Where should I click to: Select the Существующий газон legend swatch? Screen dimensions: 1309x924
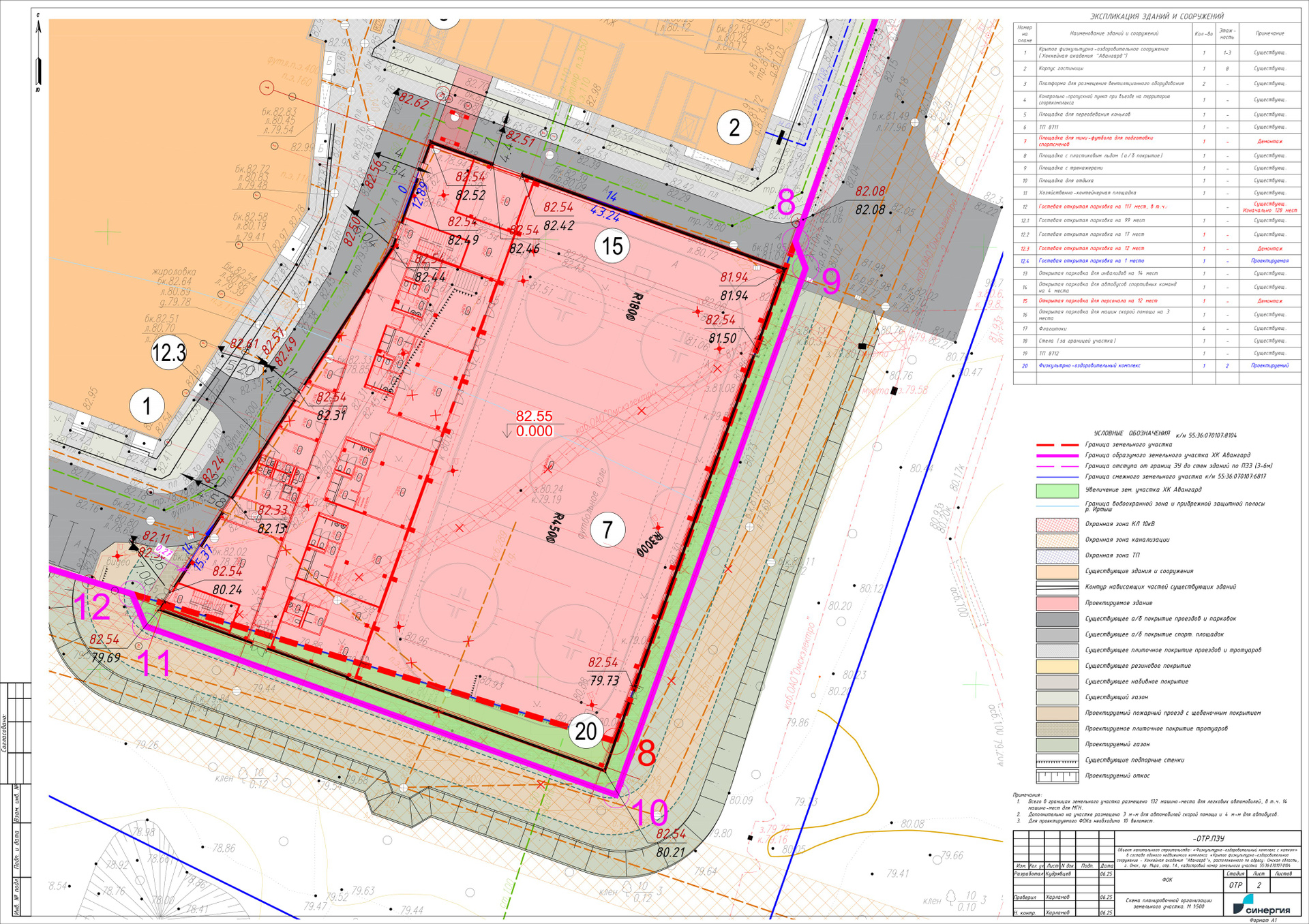coord(1057,697)
